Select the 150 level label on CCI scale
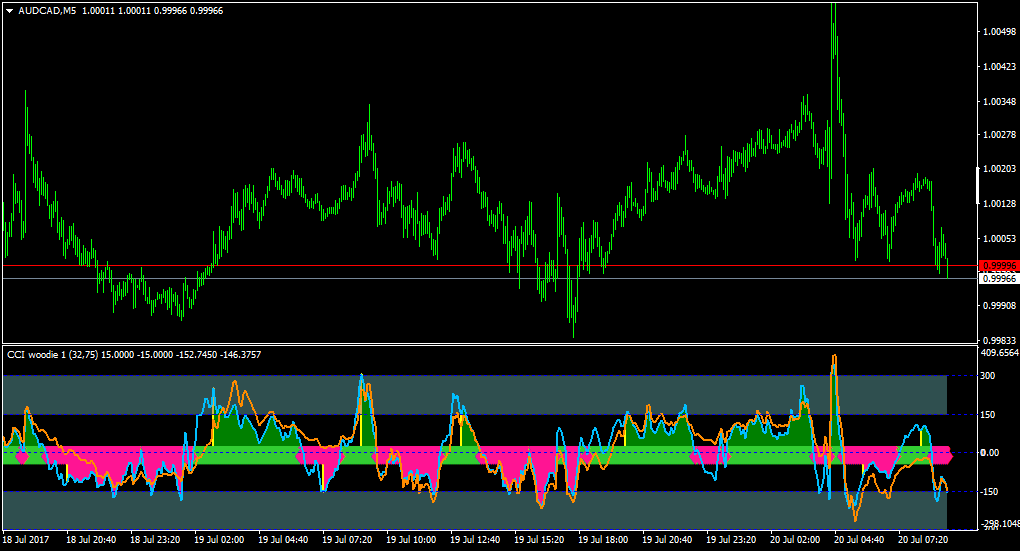Viewport: 1020px width, 551px height. [x=988, y=415]
